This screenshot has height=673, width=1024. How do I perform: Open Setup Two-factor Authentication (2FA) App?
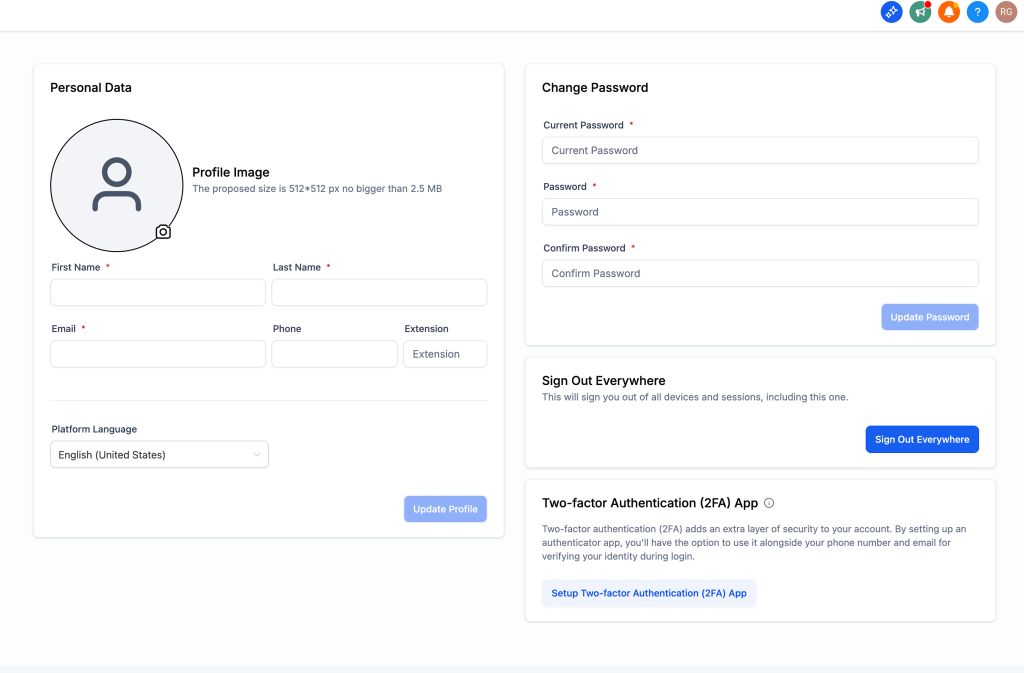[649, 593]
